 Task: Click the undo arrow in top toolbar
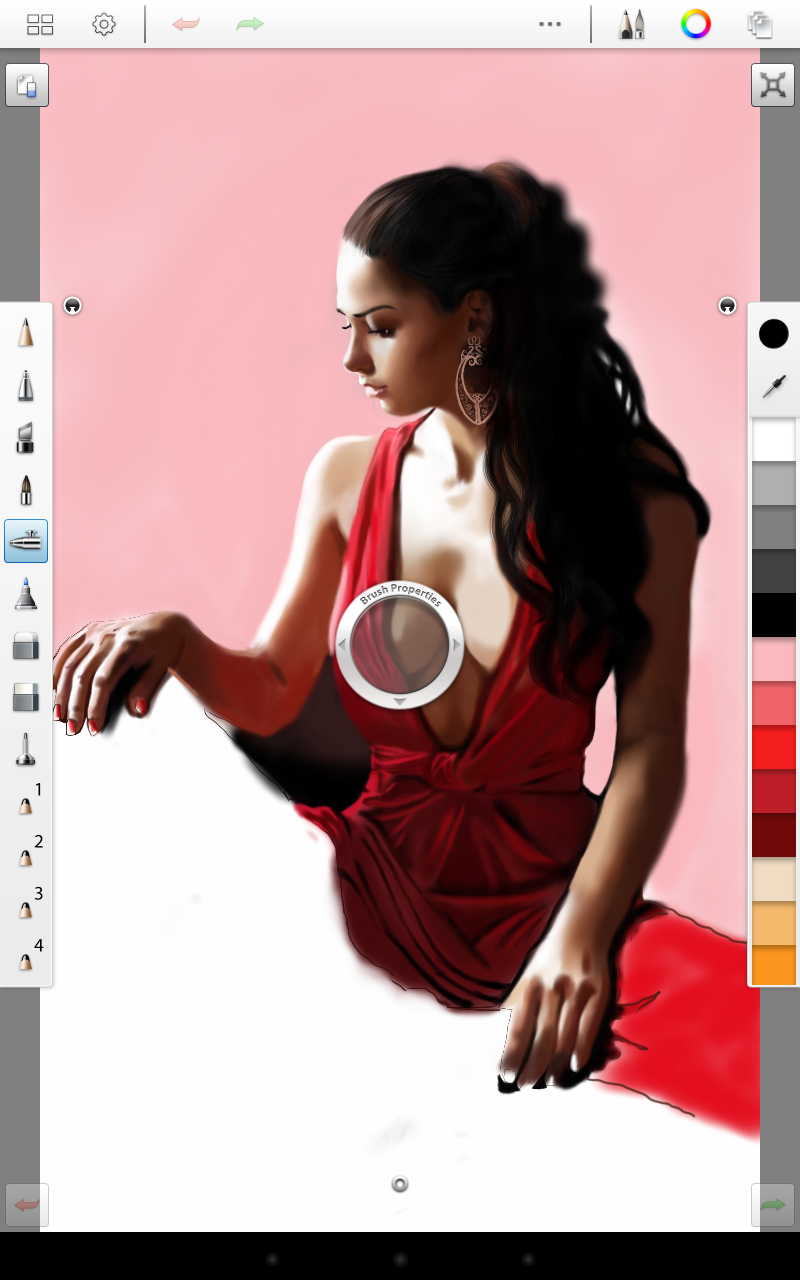[186, 24]
